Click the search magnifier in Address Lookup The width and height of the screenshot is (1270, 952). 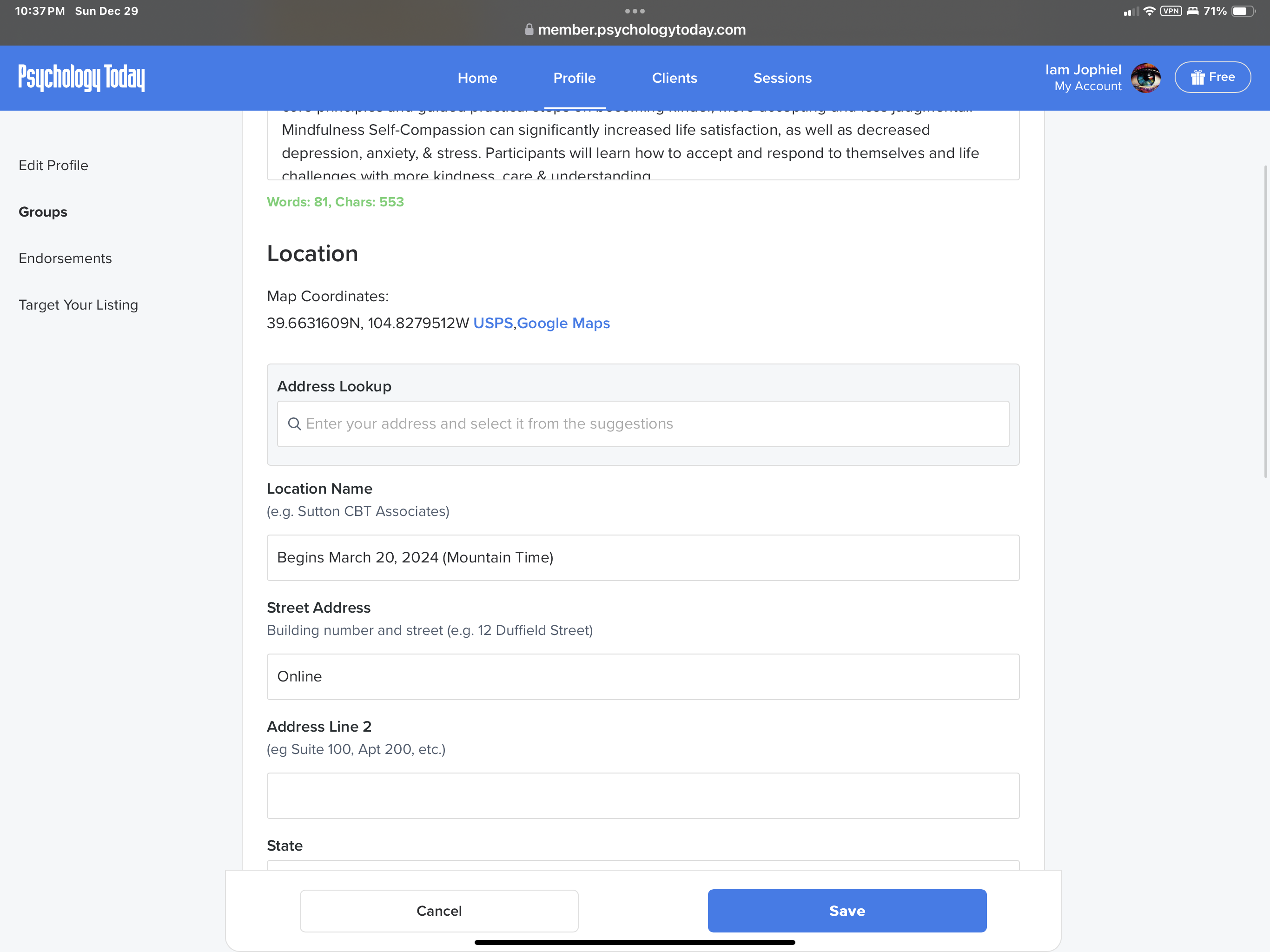tap(295, 424)
